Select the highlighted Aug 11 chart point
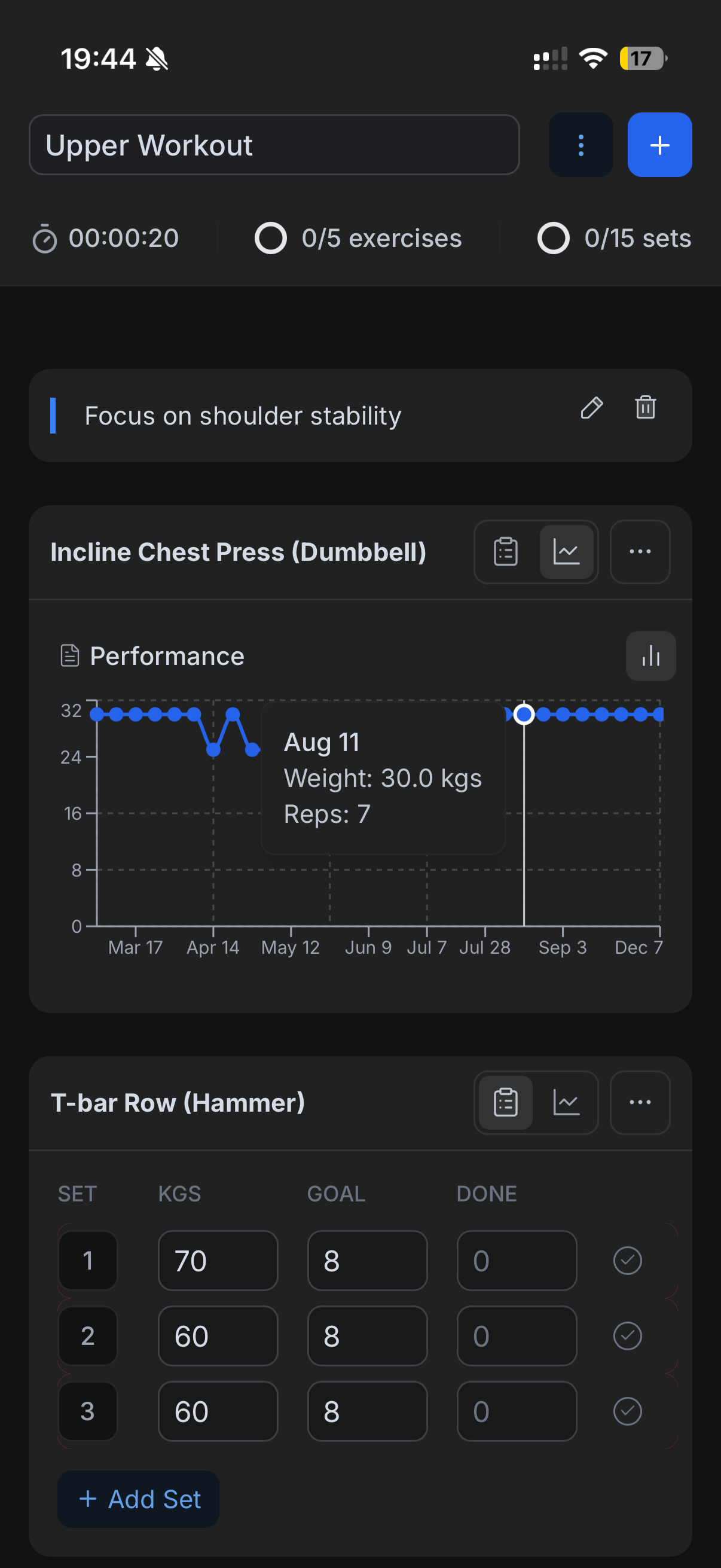The width and height of the screenshot is (721, 1568). 523,714
